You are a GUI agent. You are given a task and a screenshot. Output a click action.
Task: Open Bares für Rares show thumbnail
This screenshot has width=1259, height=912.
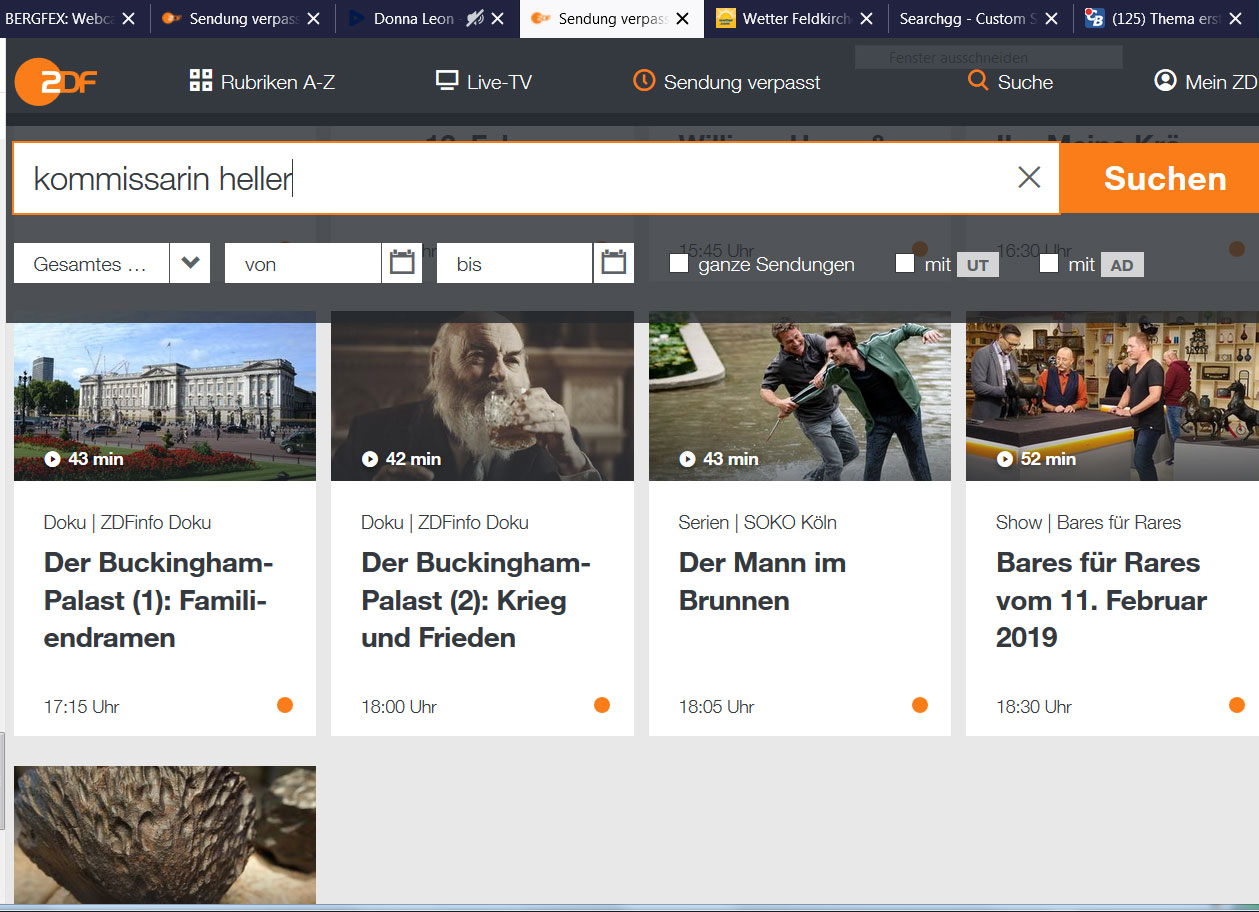tap(1112, 396)
